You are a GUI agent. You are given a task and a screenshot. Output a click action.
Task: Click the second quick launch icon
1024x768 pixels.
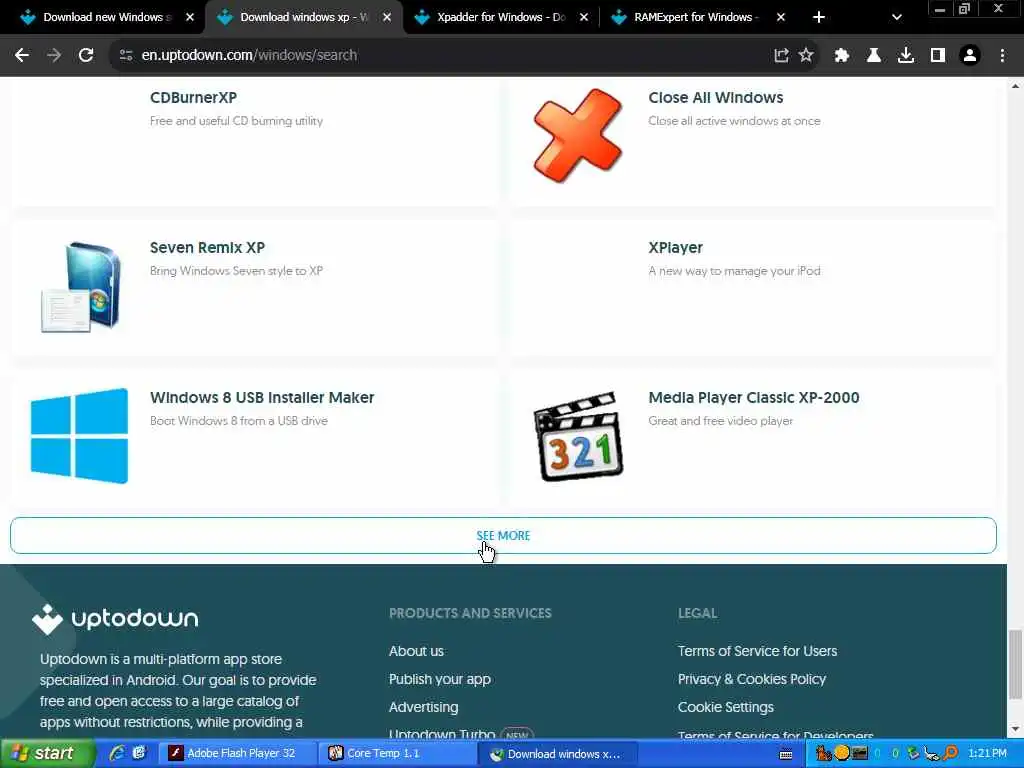coord(139,753)
